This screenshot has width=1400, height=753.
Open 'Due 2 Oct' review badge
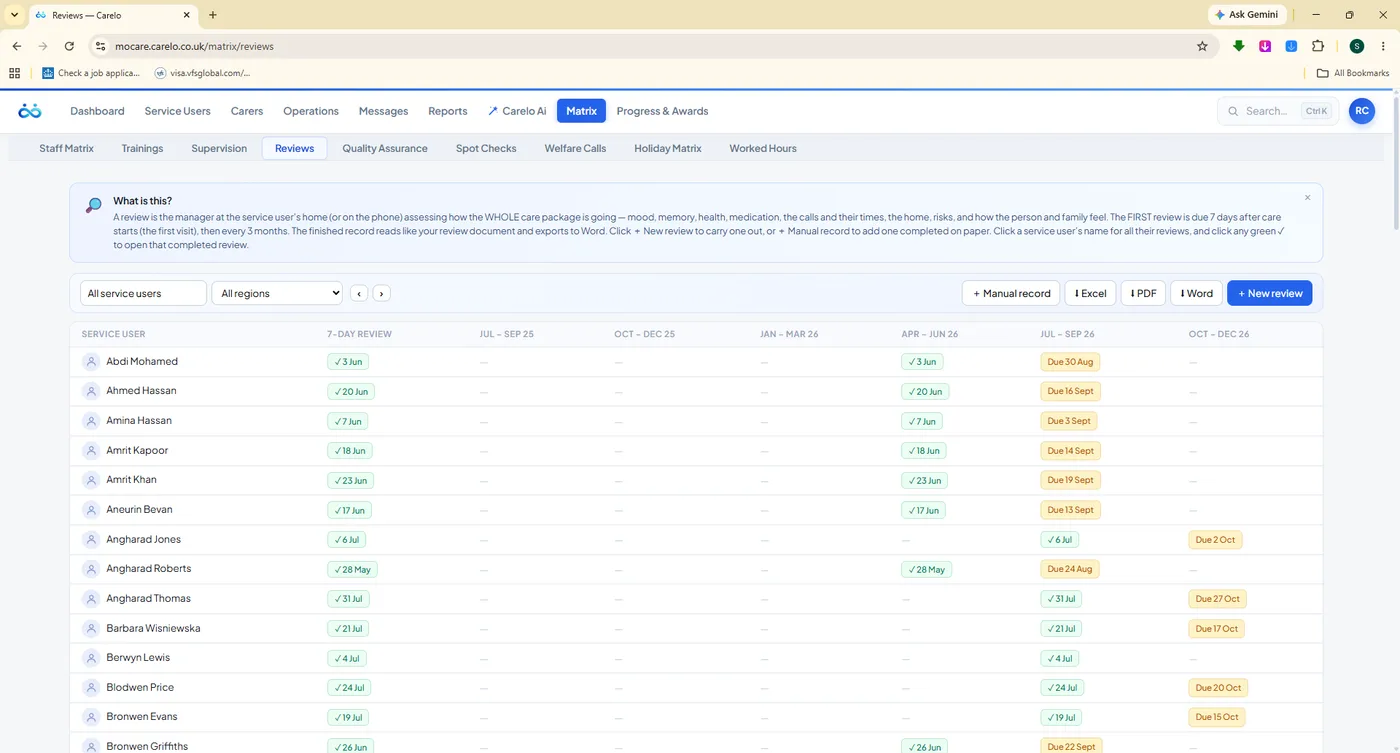point(1215,540)
